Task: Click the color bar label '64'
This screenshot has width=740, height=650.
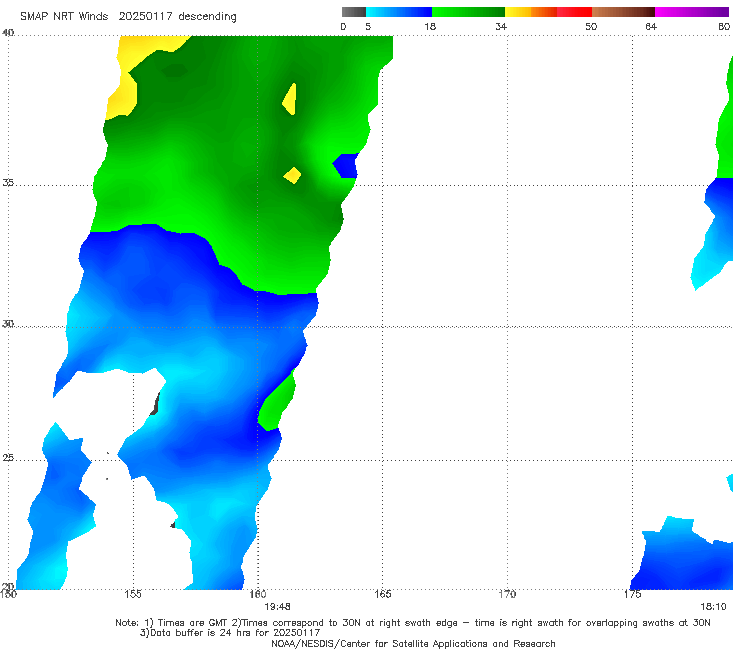Action: tap(651, 26)
